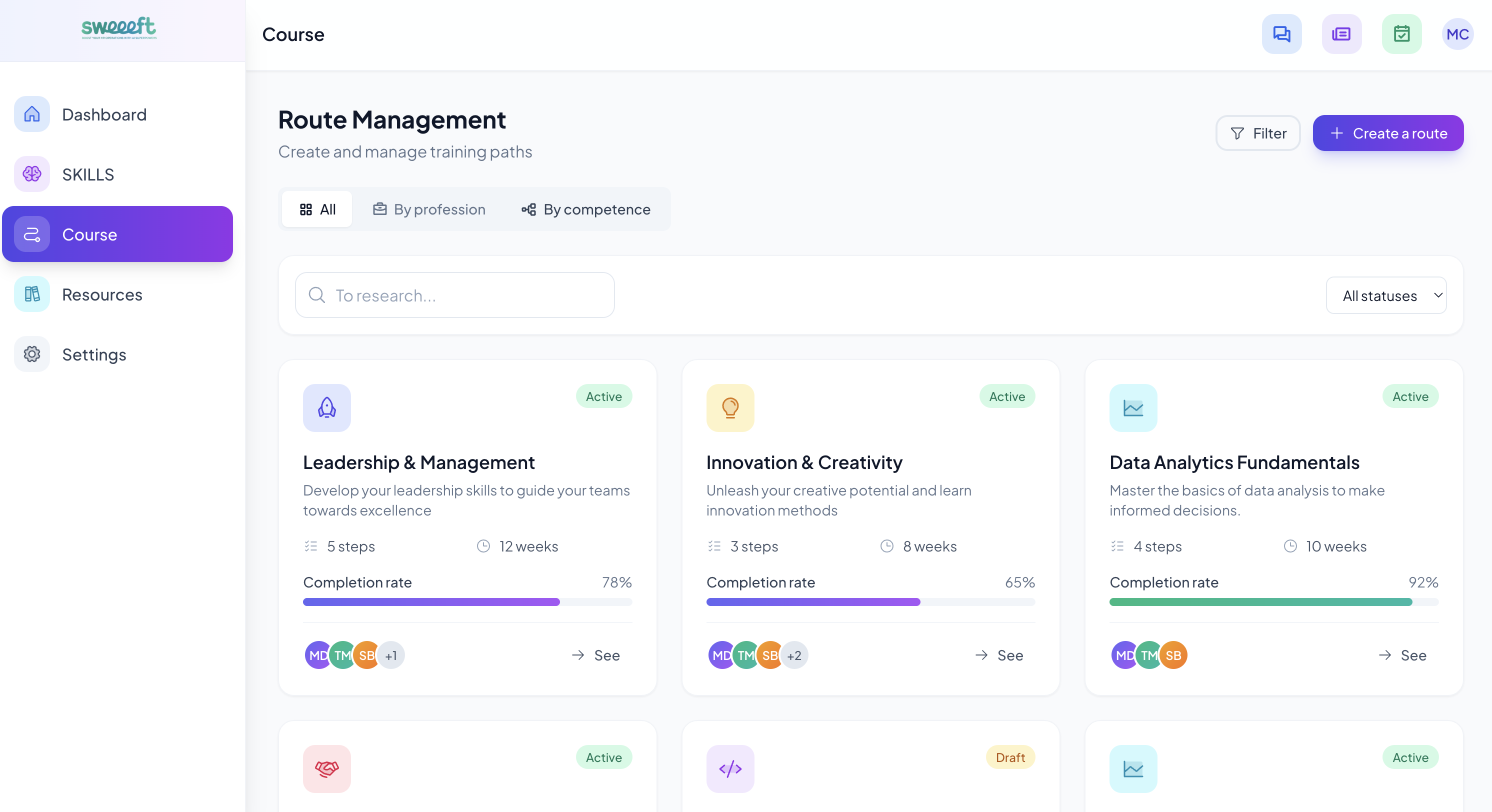The height and width of the screenshot is (812, 1492).
Task: Open the Filter options
Action: click(x=1257, y=133)
